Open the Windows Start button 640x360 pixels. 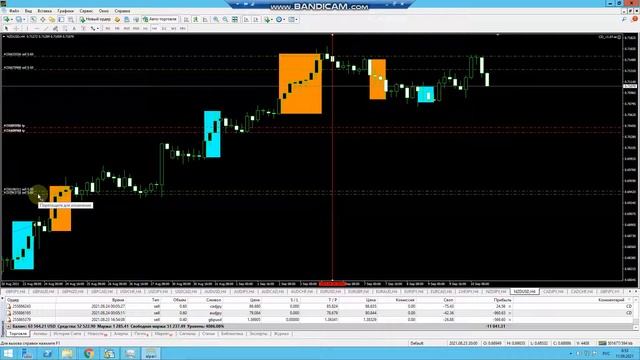click(8, 353)
